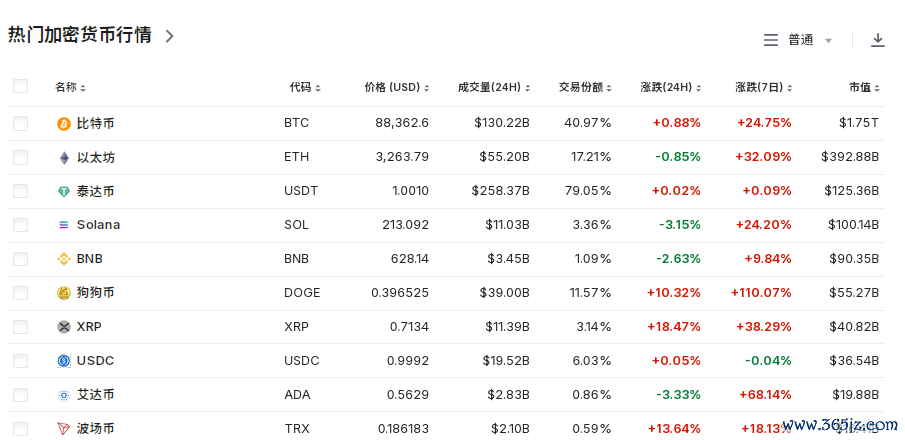Click the list view icon beside 普通

[x=771, y=40]
